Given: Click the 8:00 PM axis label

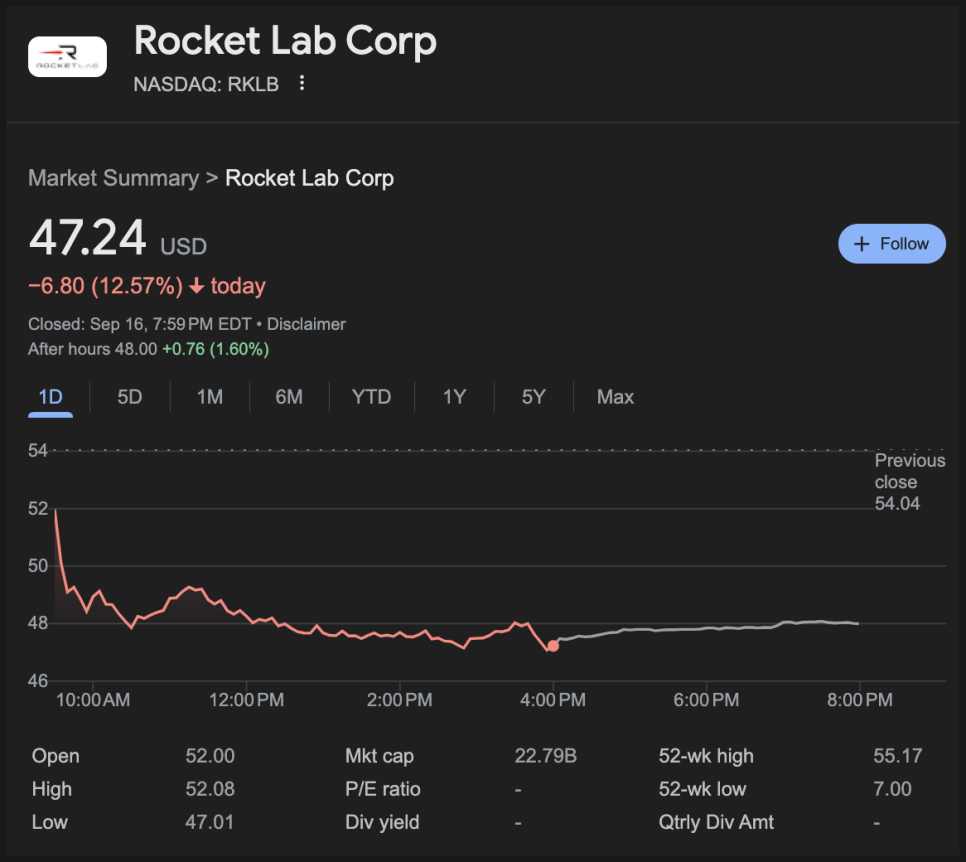Looking at the screenshot, I should coord(859,700).
